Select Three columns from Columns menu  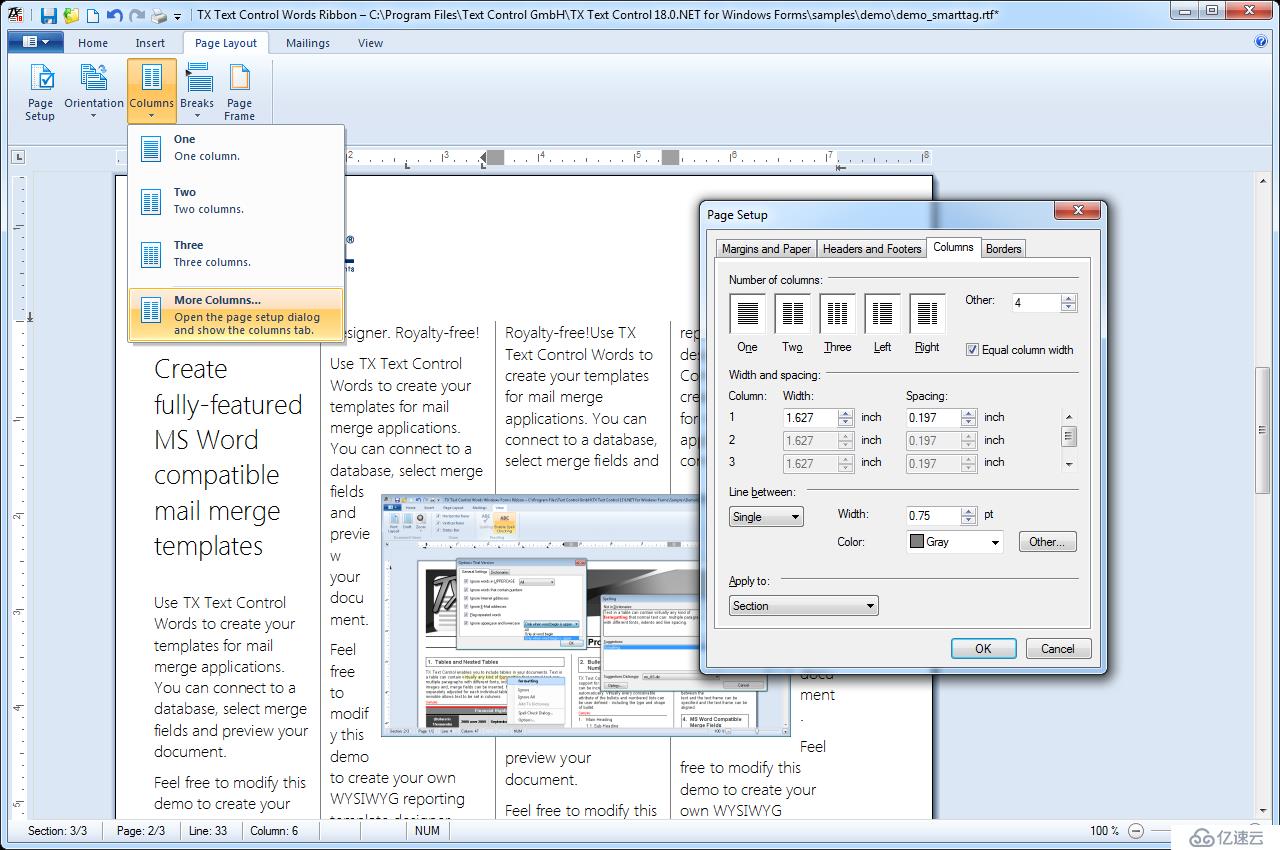237,254
